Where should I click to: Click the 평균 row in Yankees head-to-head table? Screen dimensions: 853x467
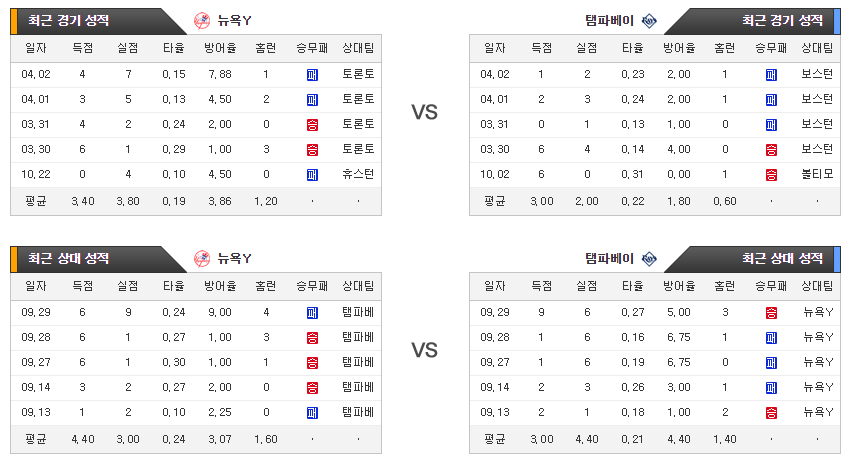tap(196, 439)
